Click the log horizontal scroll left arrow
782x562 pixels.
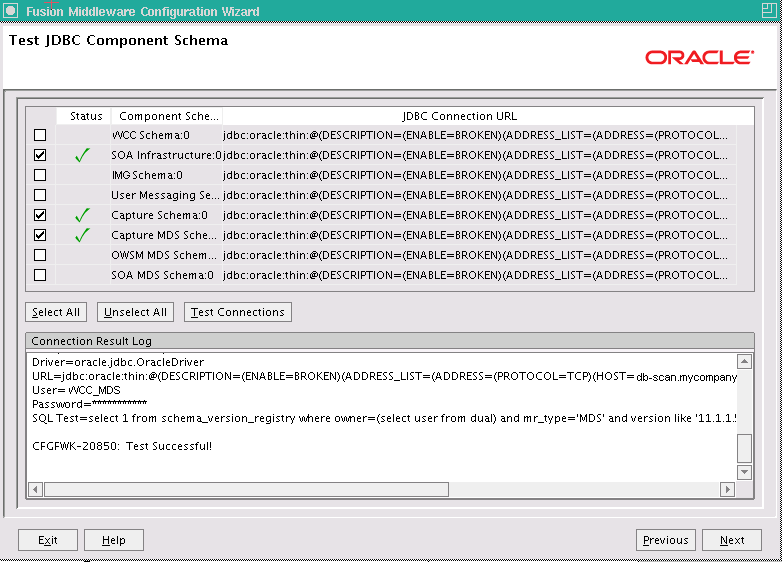coord(35,489)
